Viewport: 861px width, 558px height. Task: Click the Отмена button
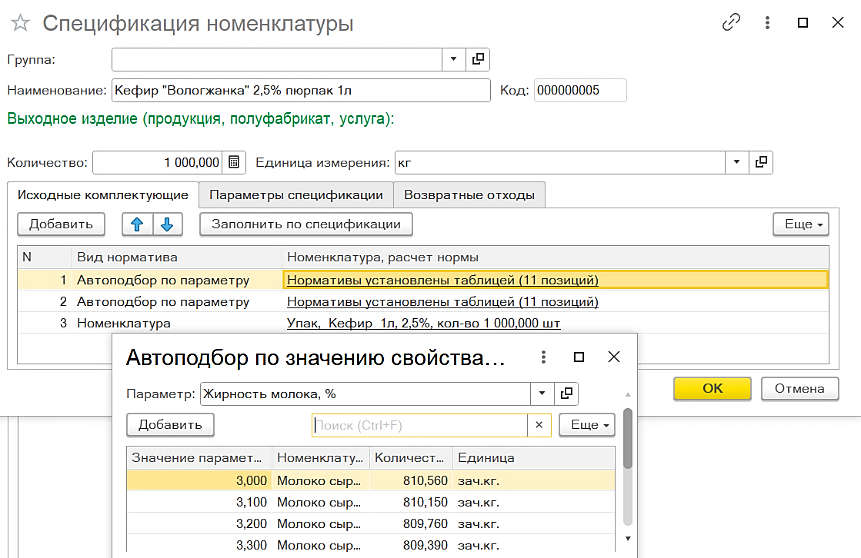[x=800, y=388]
